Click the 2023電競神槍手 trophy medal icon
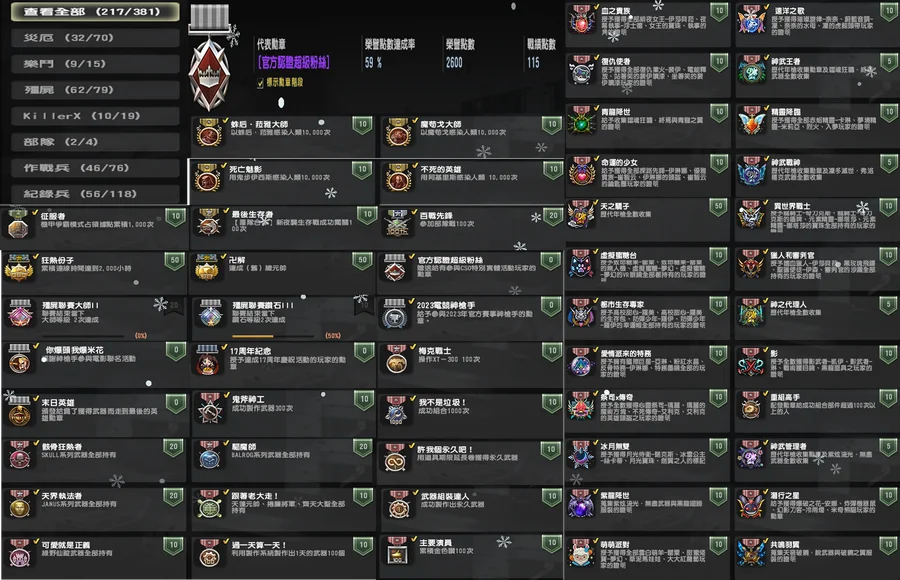900x580 pixels. click(x=395, y=314)
